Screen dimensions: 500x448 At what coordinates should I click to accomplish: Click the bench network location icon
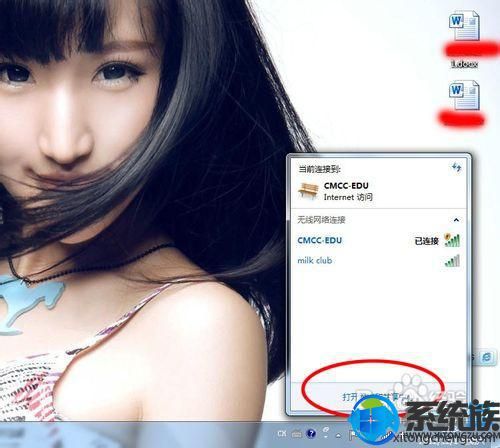tap(308, 191)
